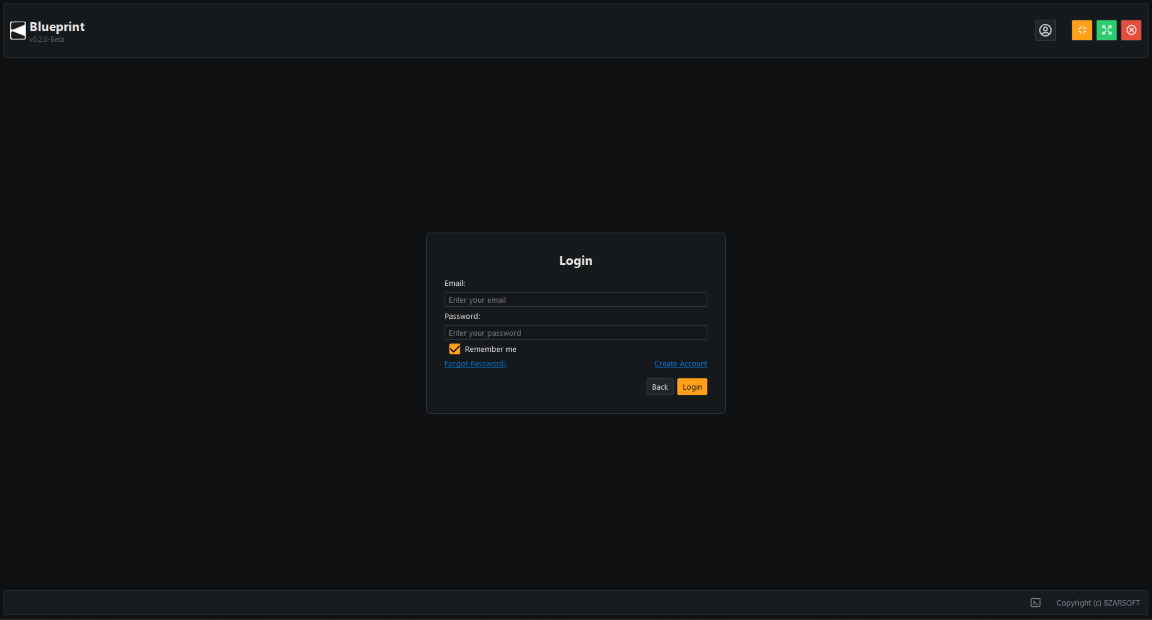Minimize window with the orange button

pyautogui.click(x=1081, y=30)
